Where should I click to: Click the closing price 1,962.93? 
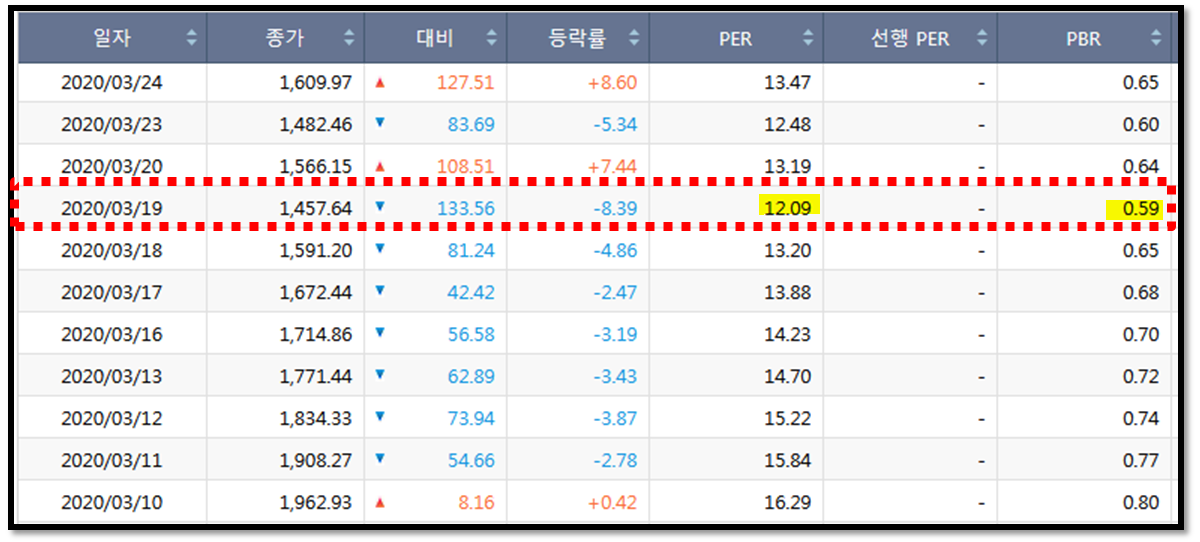pos(316,503)
